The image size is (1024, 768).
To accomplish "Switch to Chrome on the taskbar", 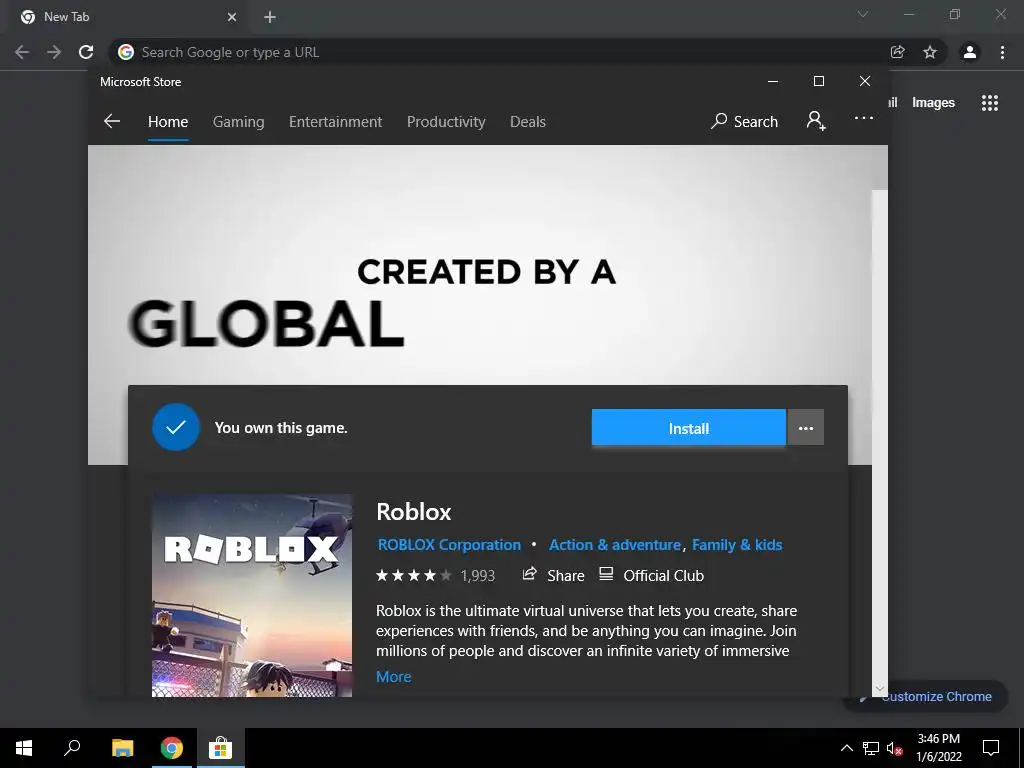I will 172,748.
